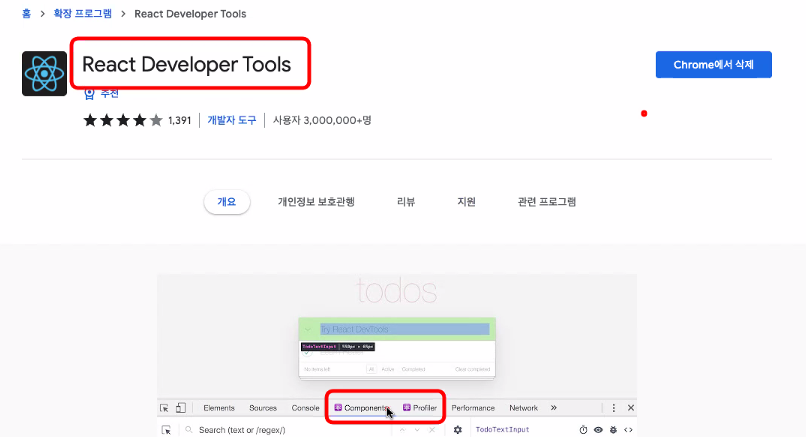
Task: Open the 1,391 ratings count
Action: pos(179,120)
